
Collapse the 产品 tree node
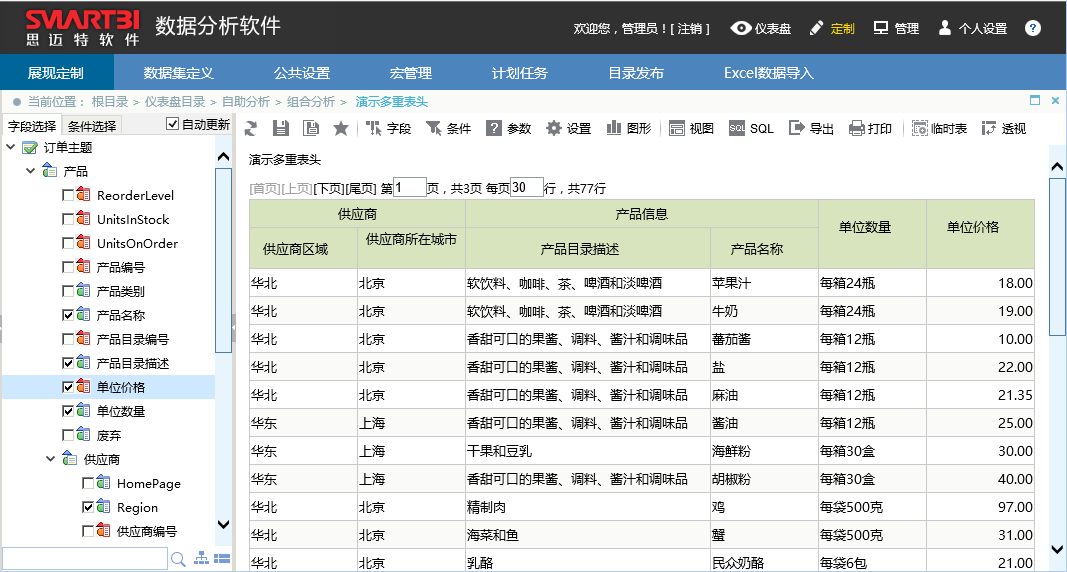(x=31, y=171)
